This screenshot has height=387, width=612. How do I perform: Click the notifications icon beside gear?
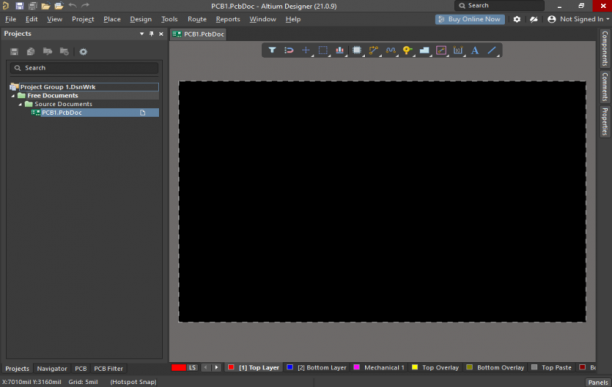point(534,19)
